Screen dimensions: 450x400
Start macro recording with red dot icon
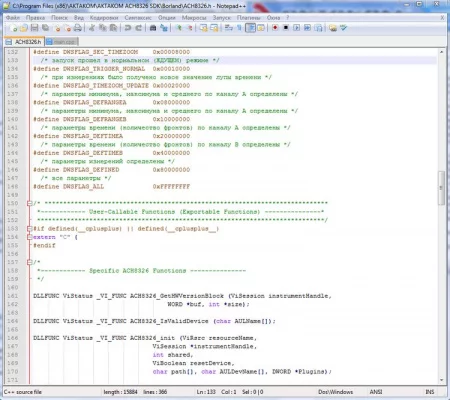point(275,28)
